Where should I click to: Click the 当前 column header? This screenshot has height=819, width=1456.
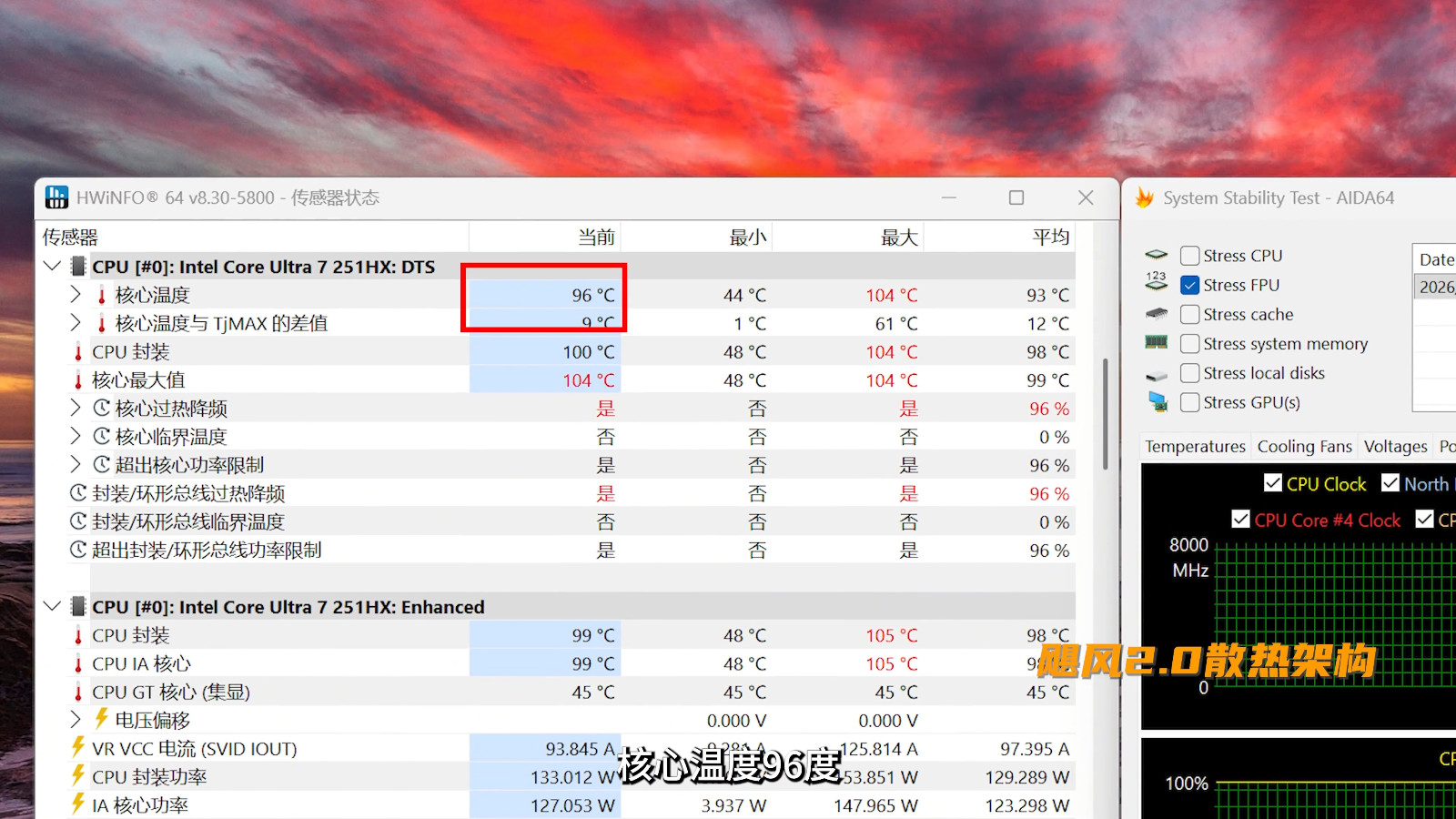[545, 238]
